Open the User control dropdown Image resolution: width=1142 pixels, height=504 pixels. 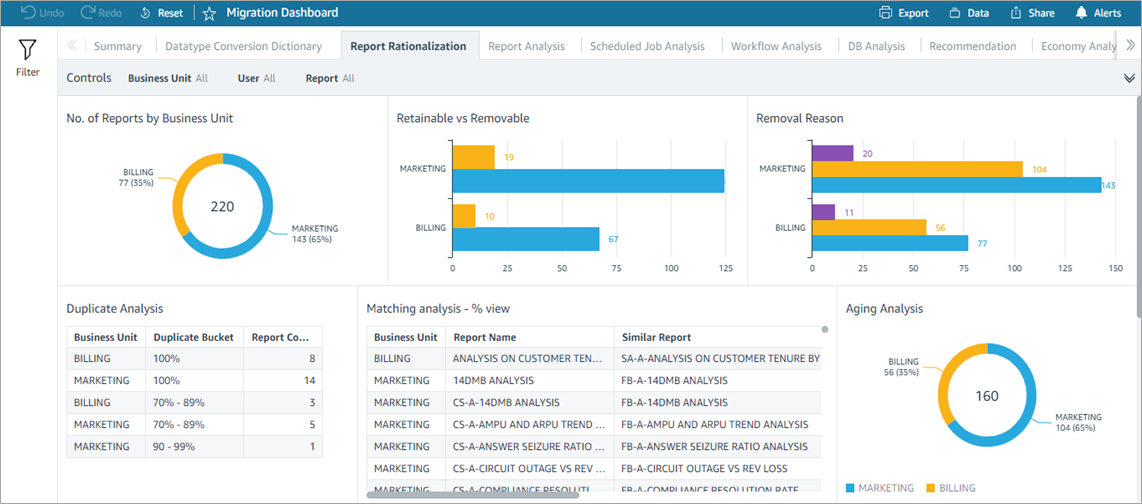256,78
